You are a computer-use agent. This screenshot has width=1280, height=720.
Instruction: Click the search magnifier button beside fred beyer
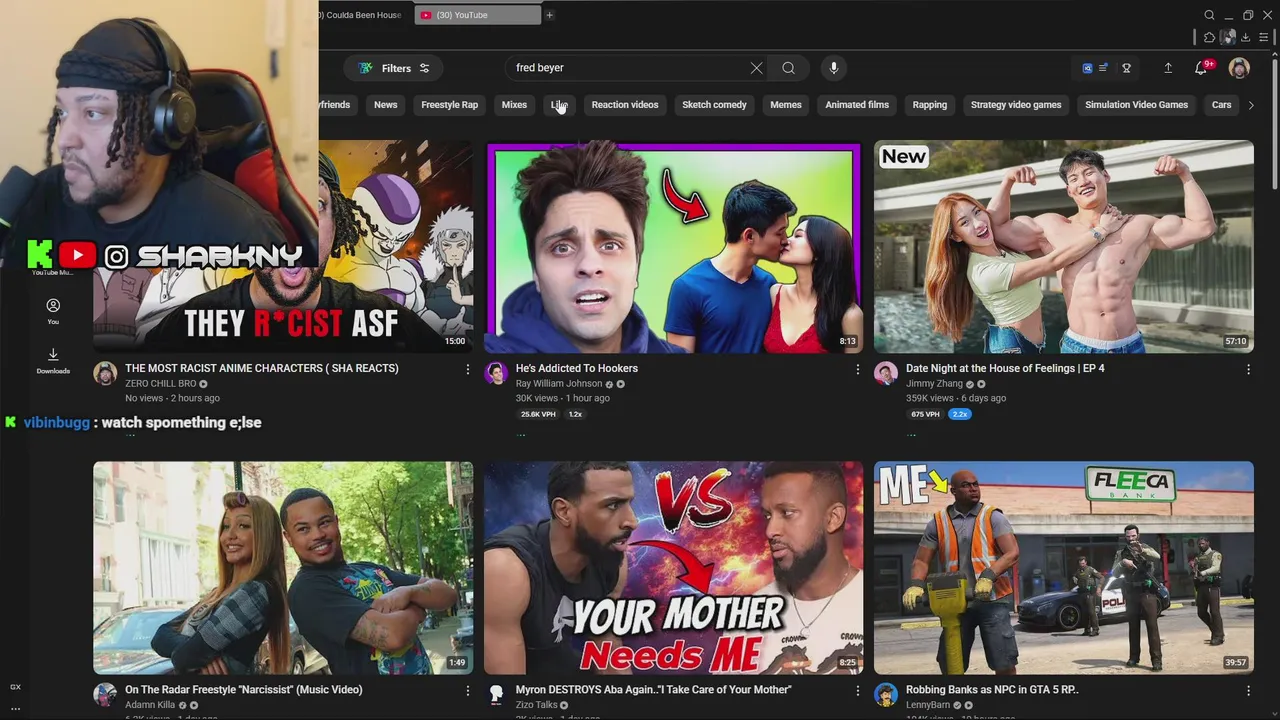coord(788,68)
